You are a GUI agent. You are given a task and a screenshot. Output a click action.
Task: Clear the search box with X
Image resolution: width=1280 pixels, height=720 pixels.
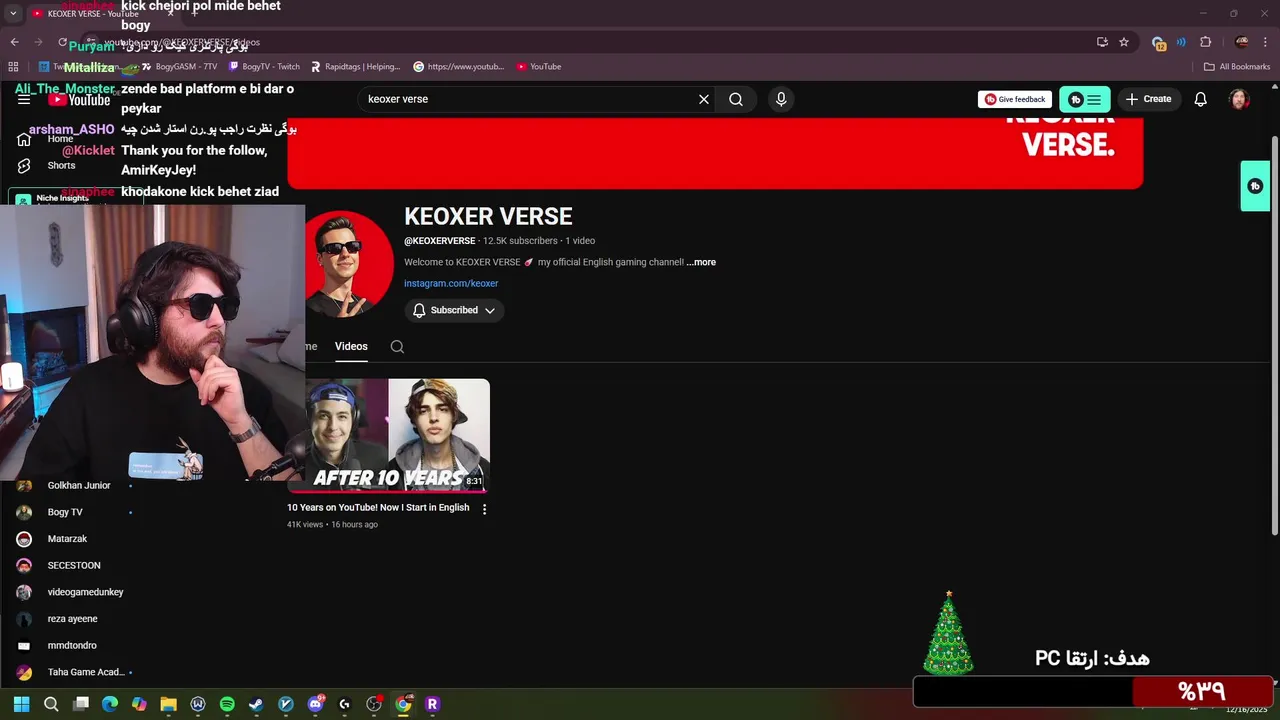click(704, 99)
